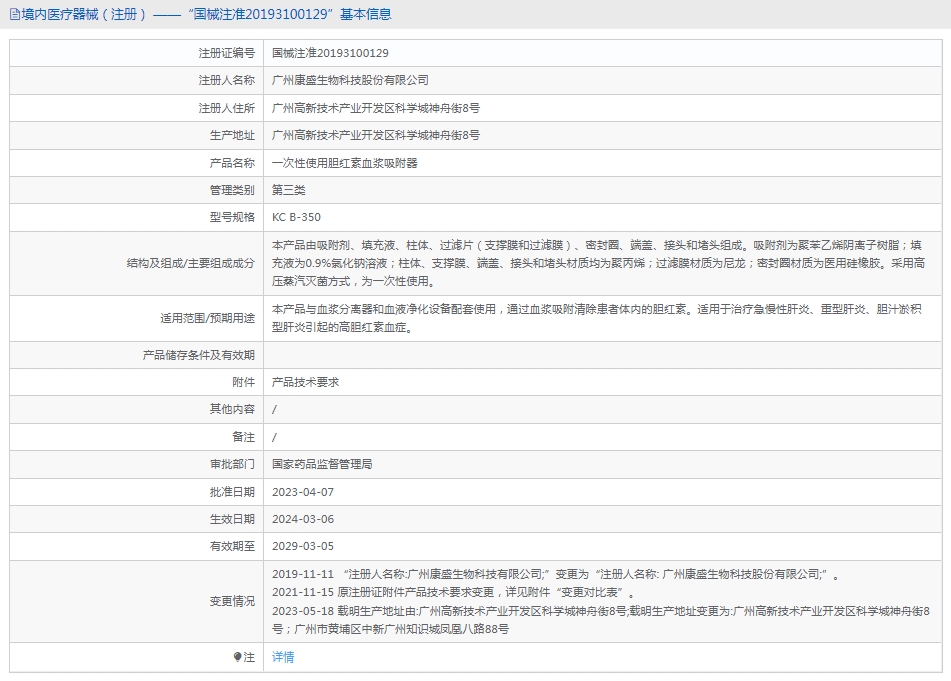
Task: Click the 其他内容 label
Action: click(232, 409)
